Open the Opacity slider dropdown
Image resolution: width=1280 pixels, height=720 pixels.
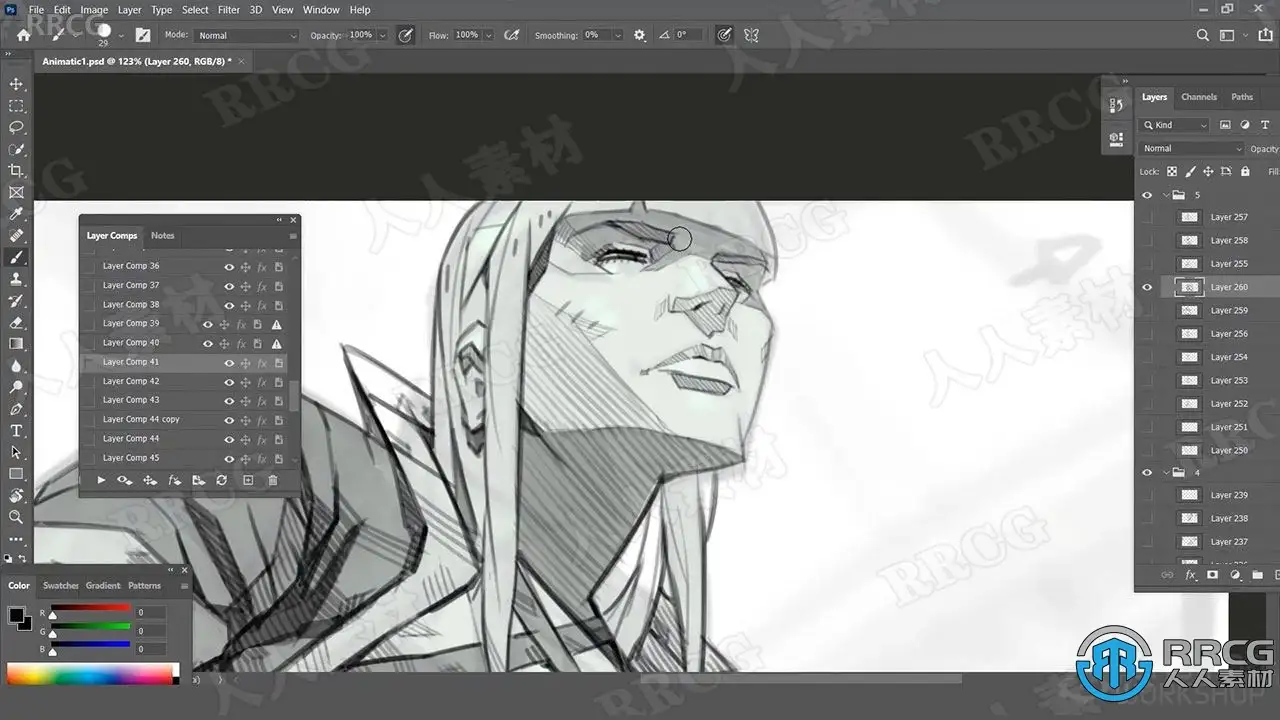click(381, 35)
